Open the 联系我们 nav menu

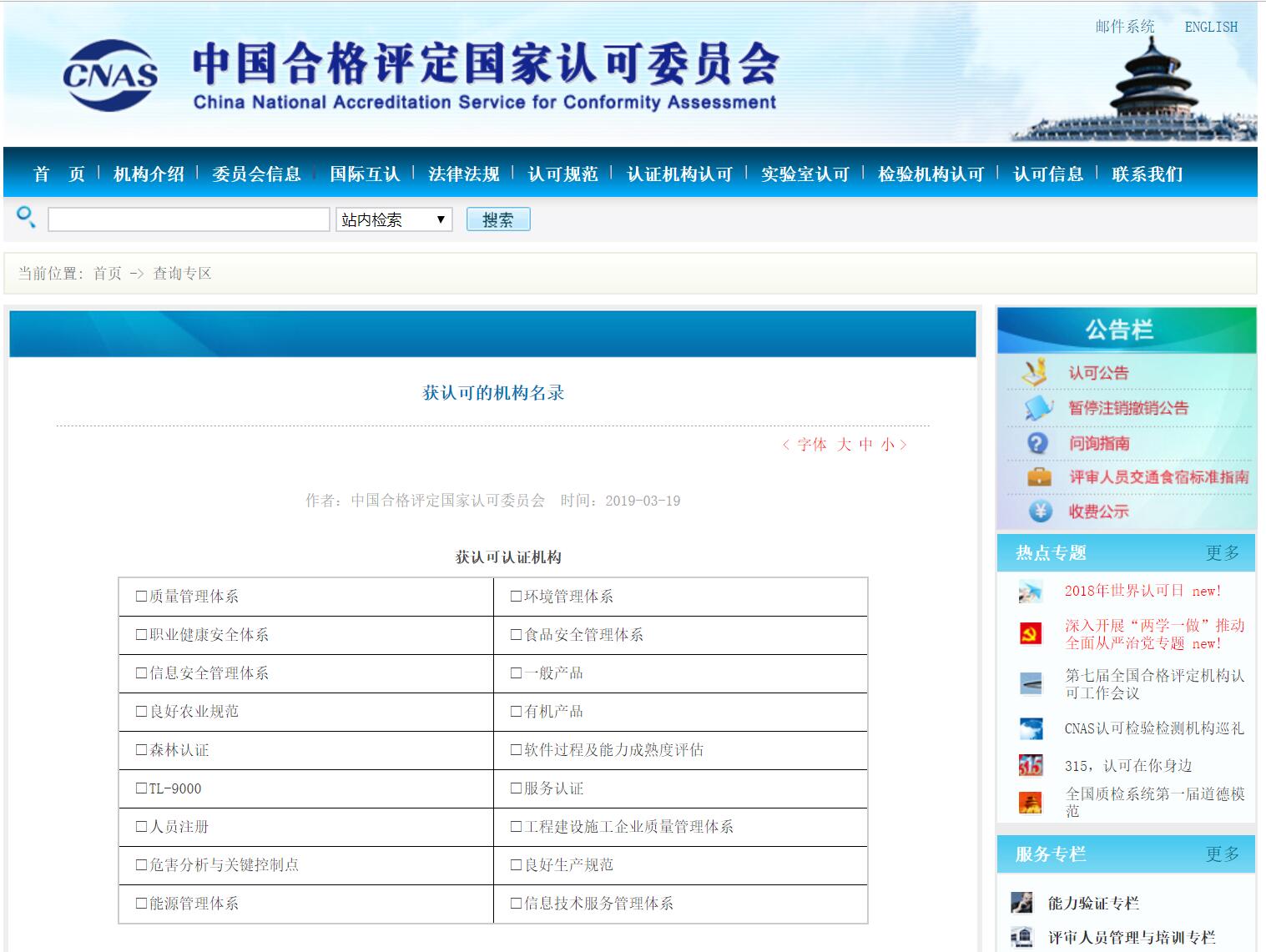[1147, 174]
